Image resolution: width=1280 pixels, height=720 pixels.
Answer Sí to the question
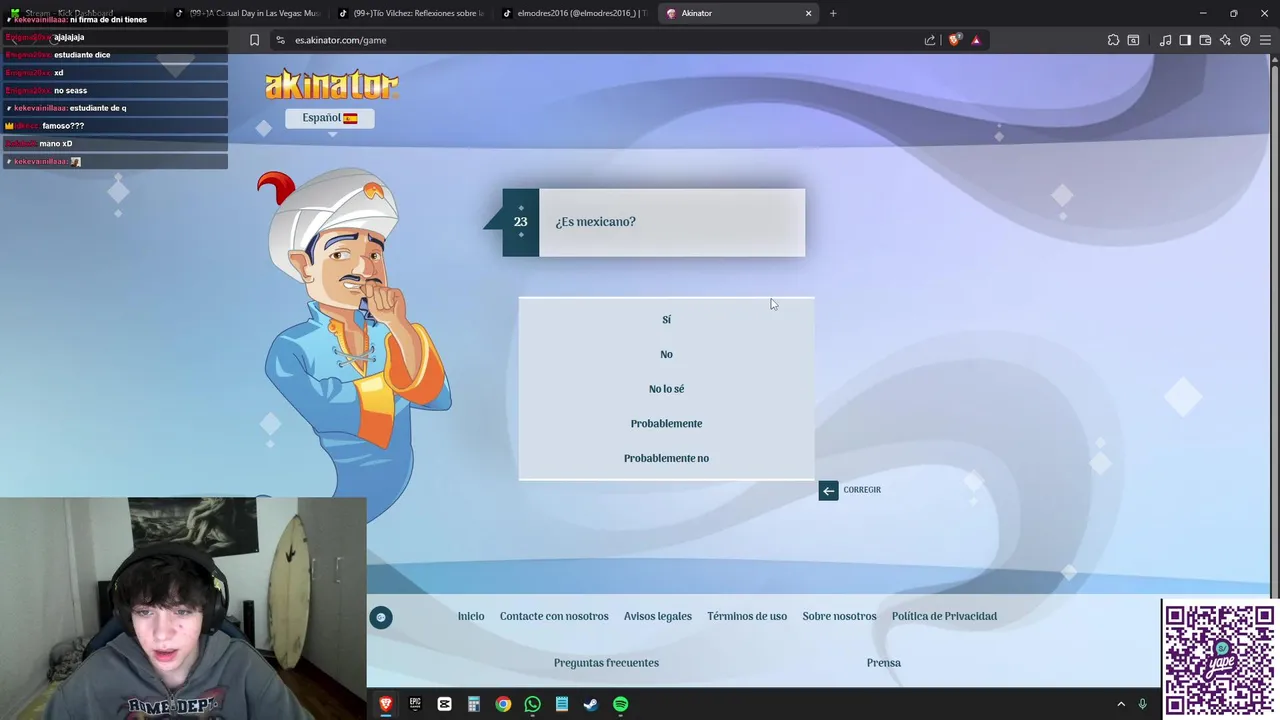point(666,320)
